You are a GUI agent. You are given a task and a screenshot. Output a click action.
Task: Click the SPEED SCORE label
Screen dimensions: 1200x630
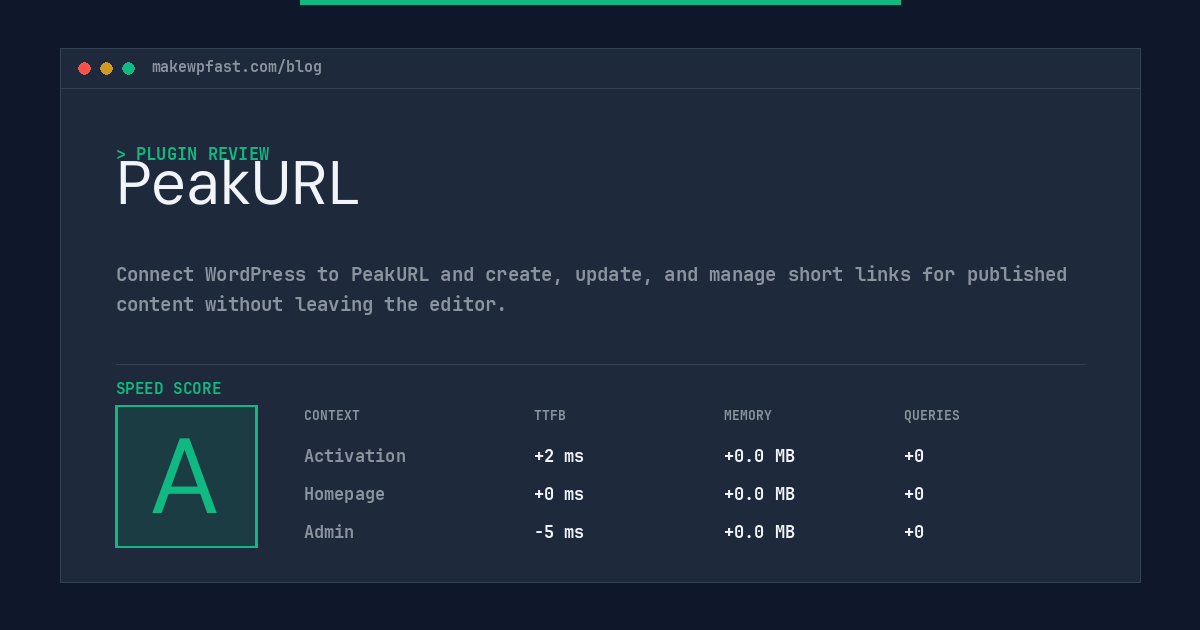tap(169, 389)
